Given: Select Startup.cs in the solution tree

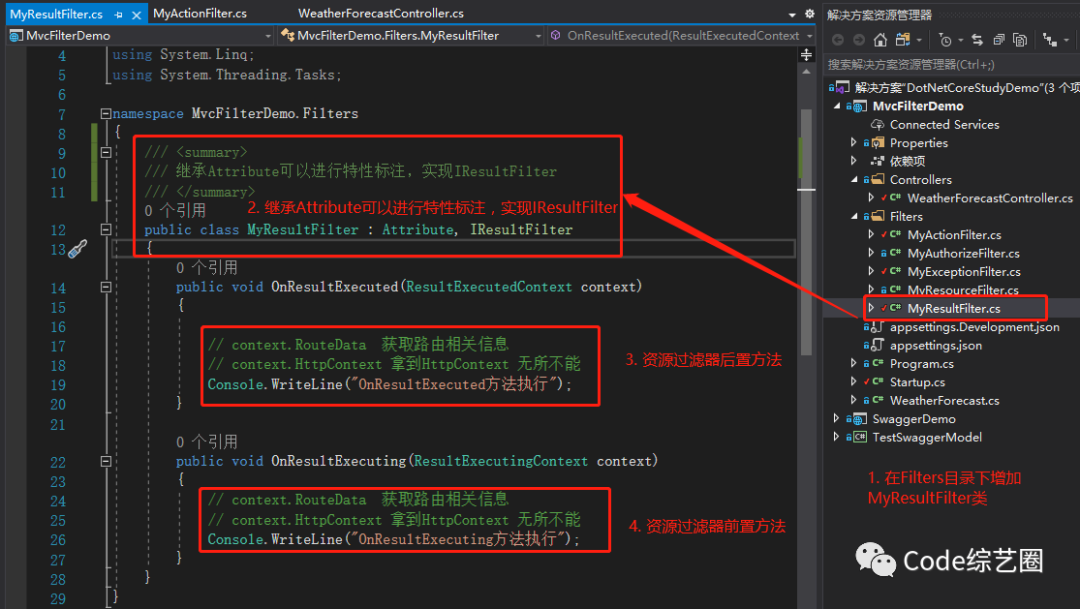Looking at the screenshot, I should pyautogui.click(x=917, y=382).
